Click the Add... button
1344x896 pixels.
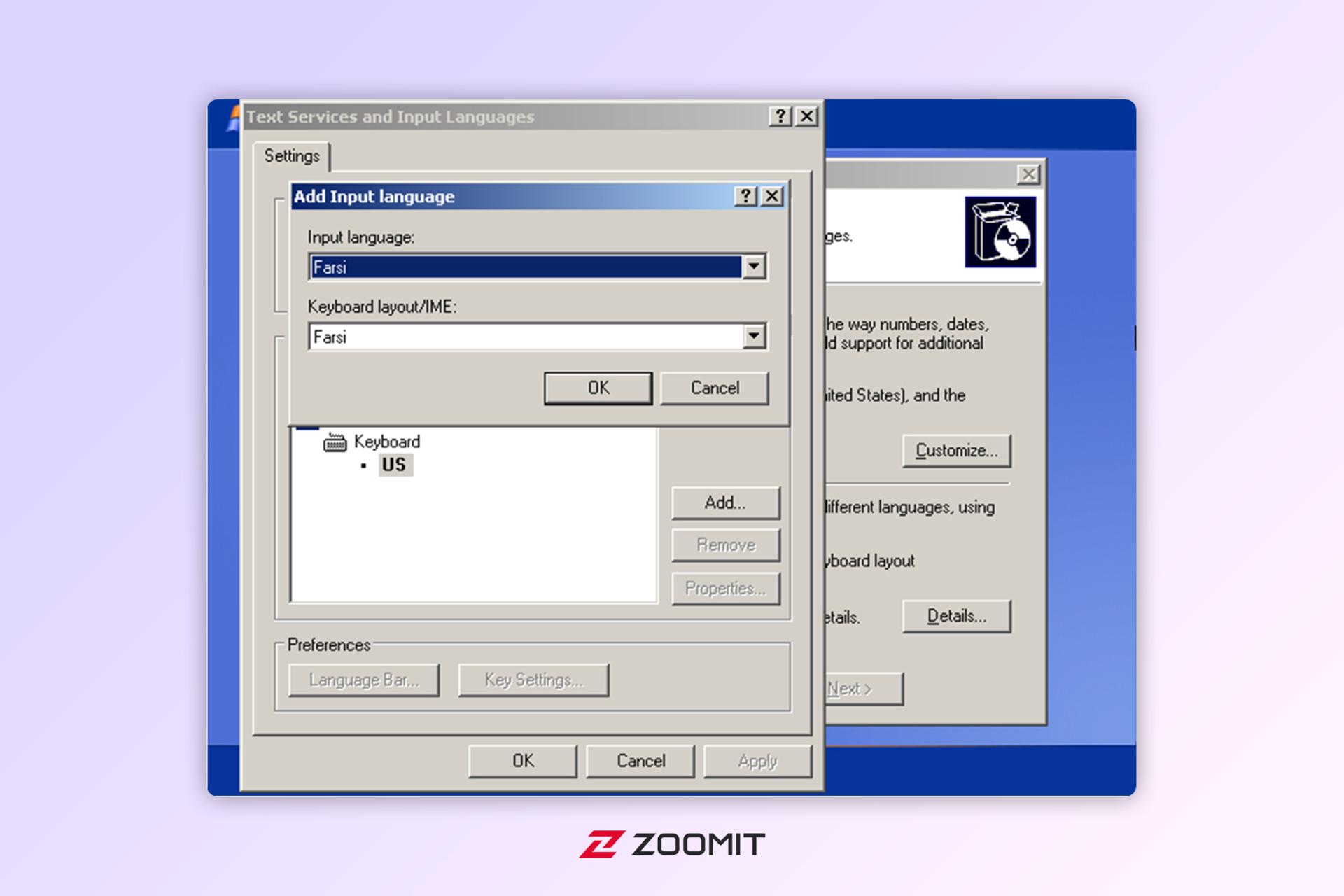pos(725,503)
